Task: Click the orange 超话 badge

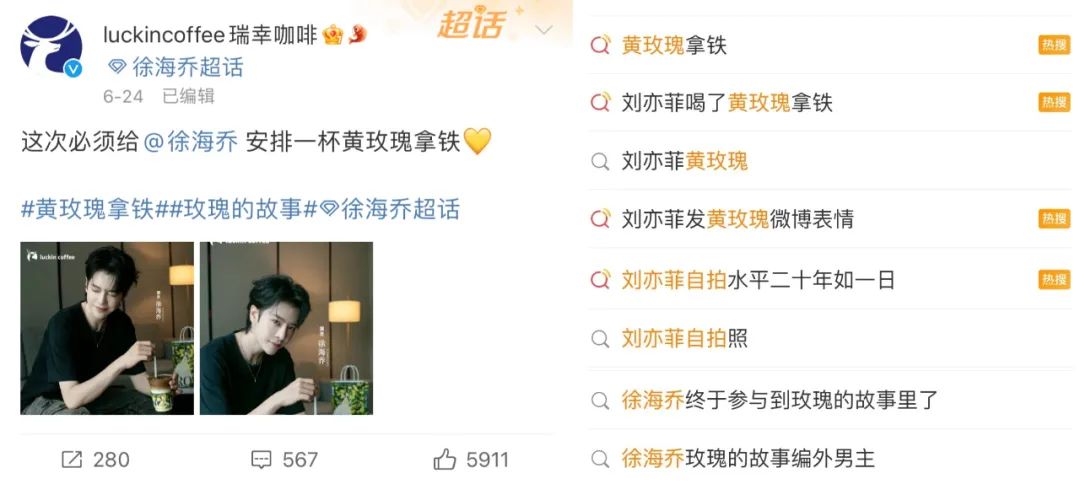Action: coord(472,25)
